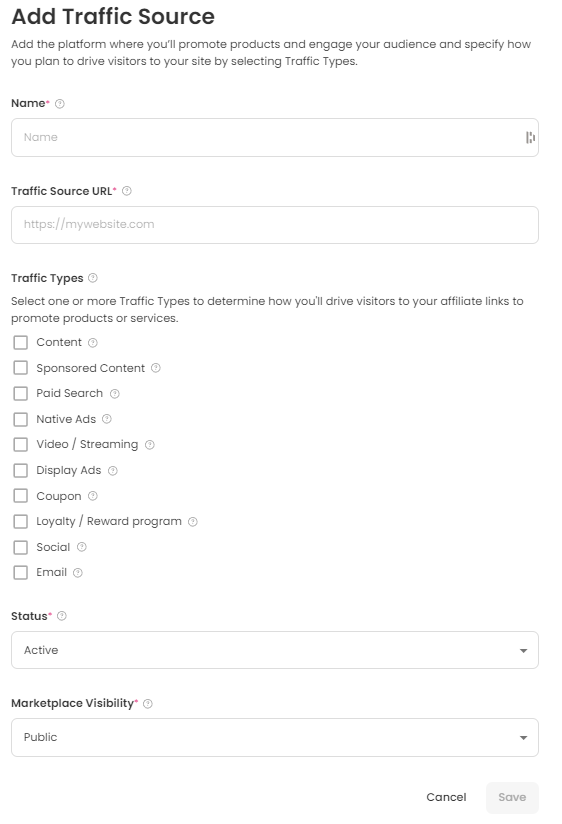Tick the Coupon checkbox
Viewport: 562px width, 824px height.
(x=21, y=496)
